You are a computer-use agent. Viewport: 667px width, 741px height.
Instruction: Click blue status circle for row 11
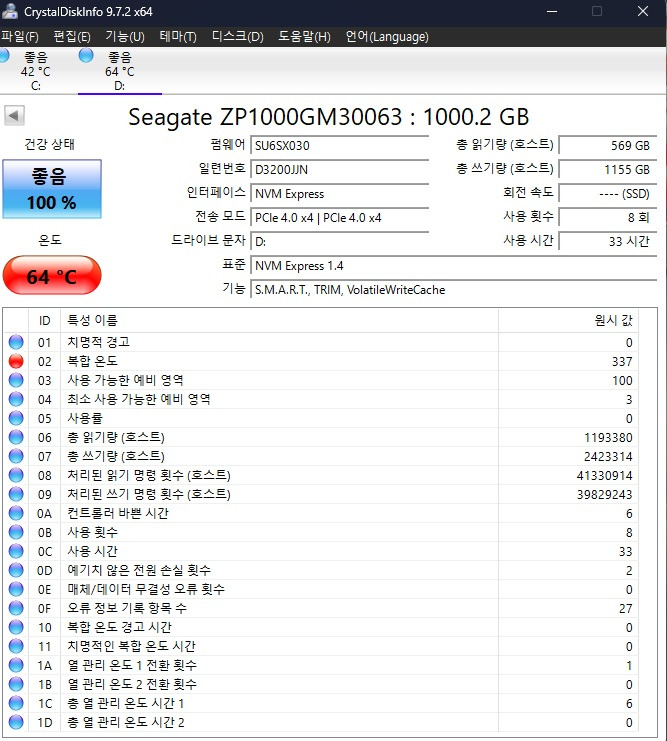pyautogui.click(x=16, y=646)
